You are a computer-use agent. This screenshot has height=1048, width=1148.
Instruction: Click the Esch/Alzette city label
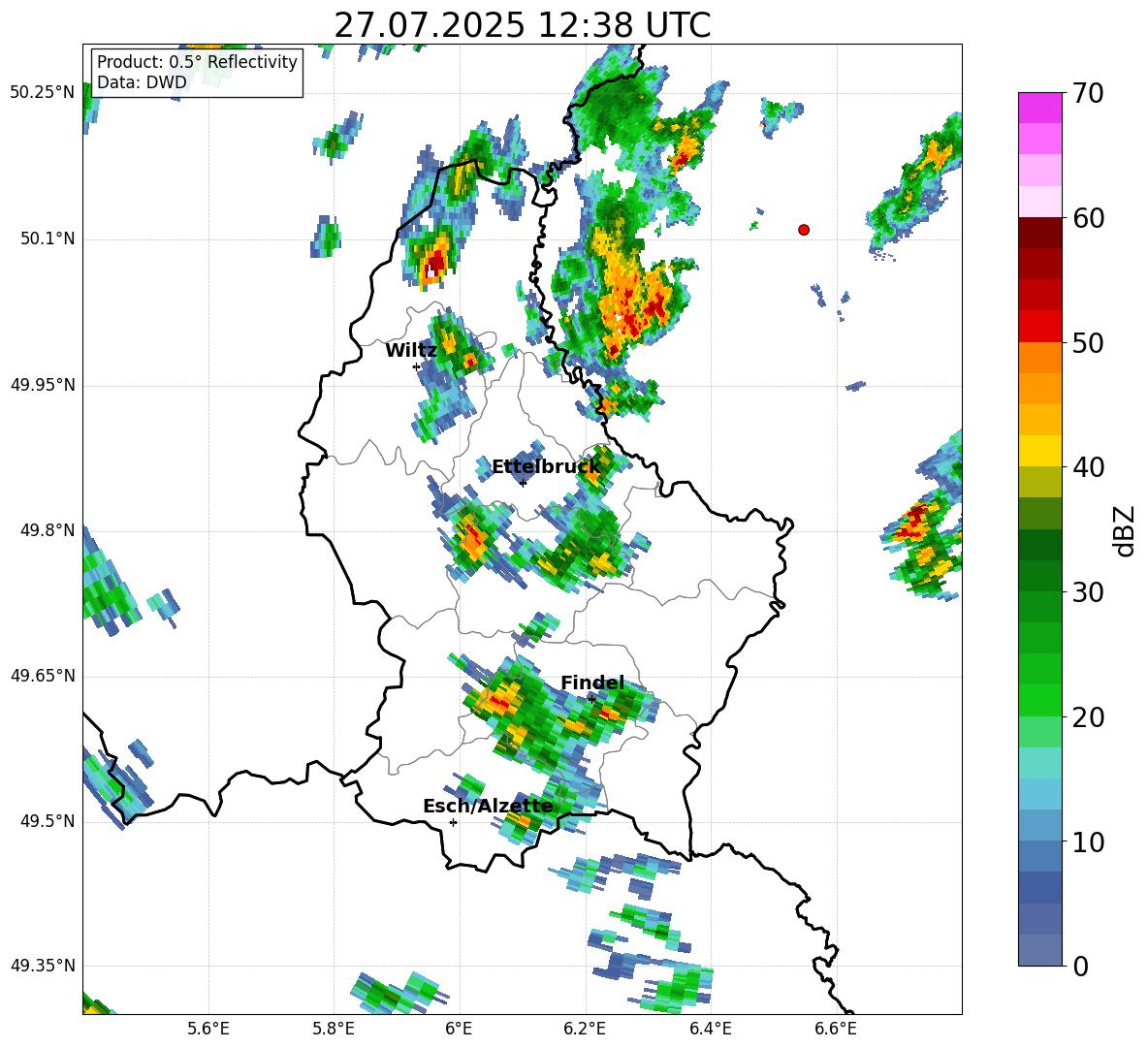point(488,806)
